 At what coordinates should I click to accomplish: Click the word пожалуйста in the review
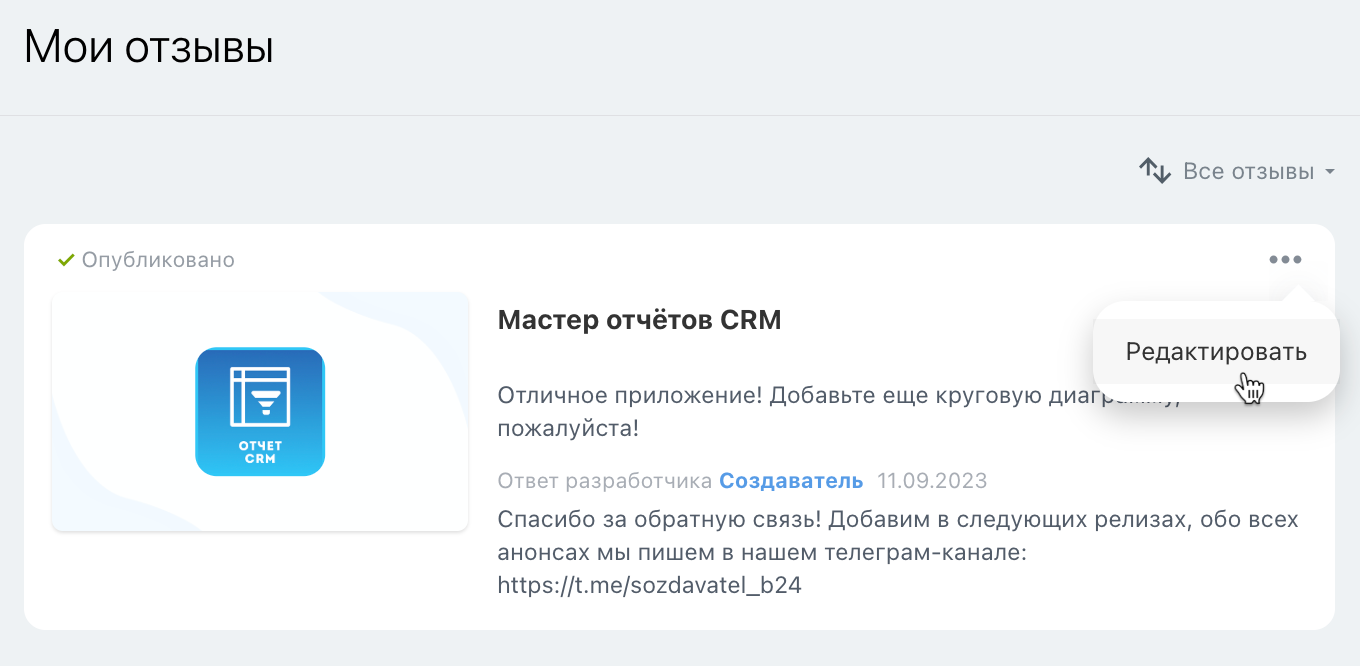click(568, 428)
